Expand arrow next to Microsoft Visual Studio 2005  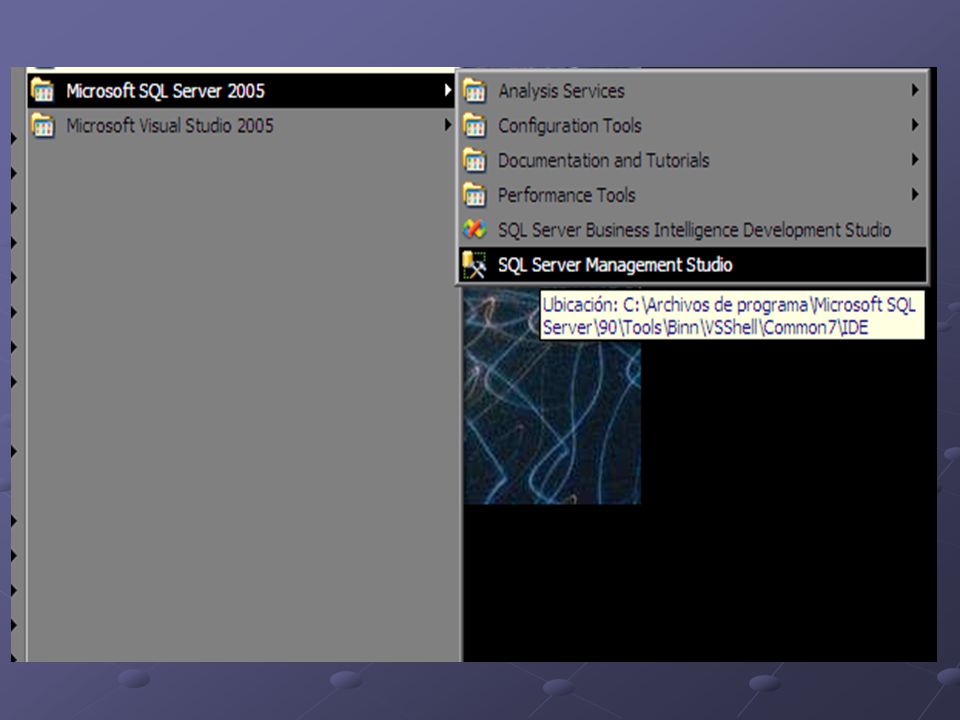point(448,126)
